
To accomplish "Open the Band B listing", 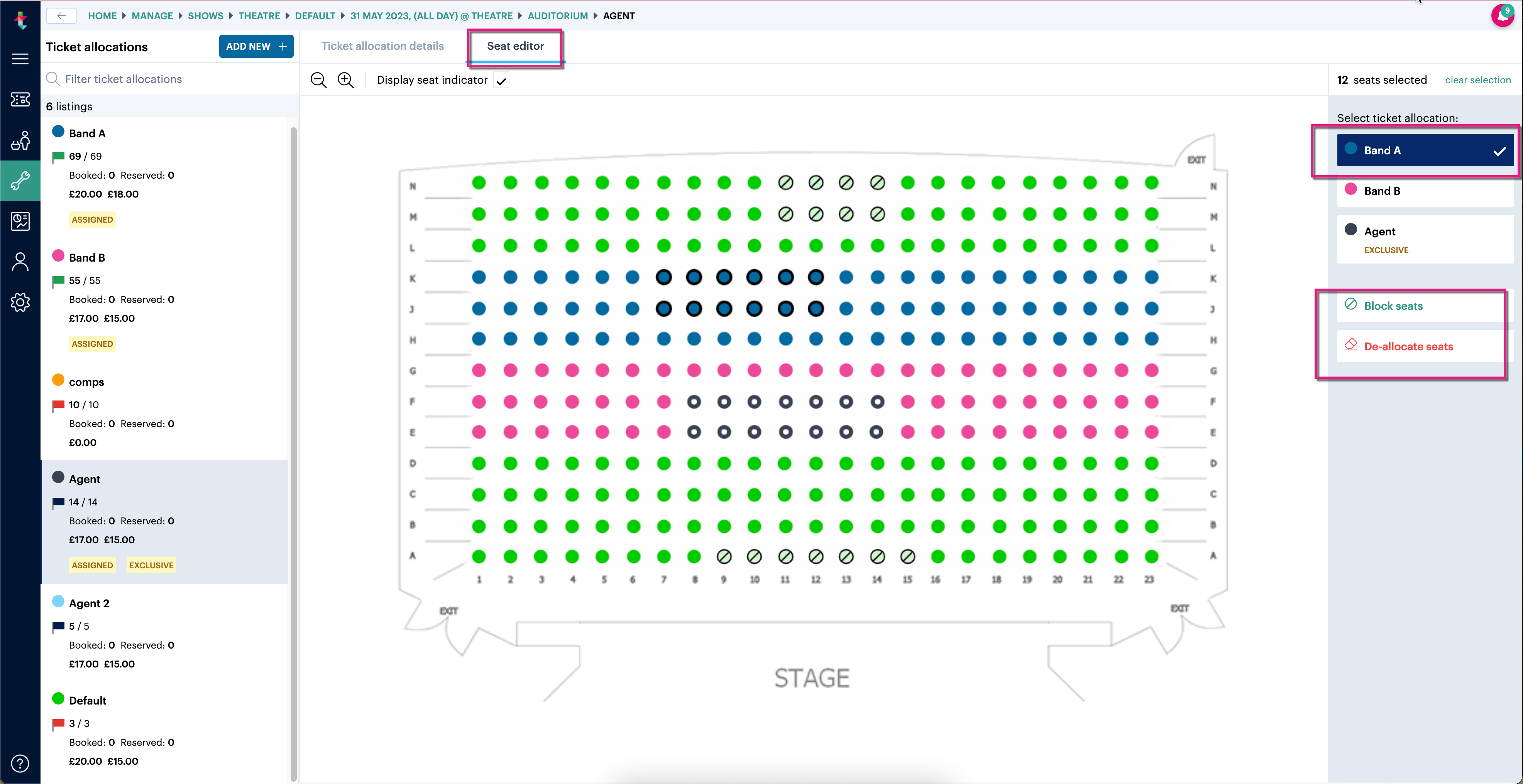I will pyautogui.click(x=164, y=301).
